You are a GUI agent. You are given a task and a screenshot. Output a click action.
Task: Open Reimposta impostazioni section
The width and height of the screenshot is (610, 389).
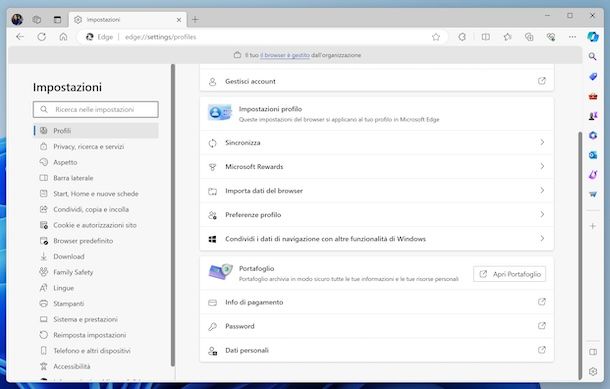pos(96,335)
